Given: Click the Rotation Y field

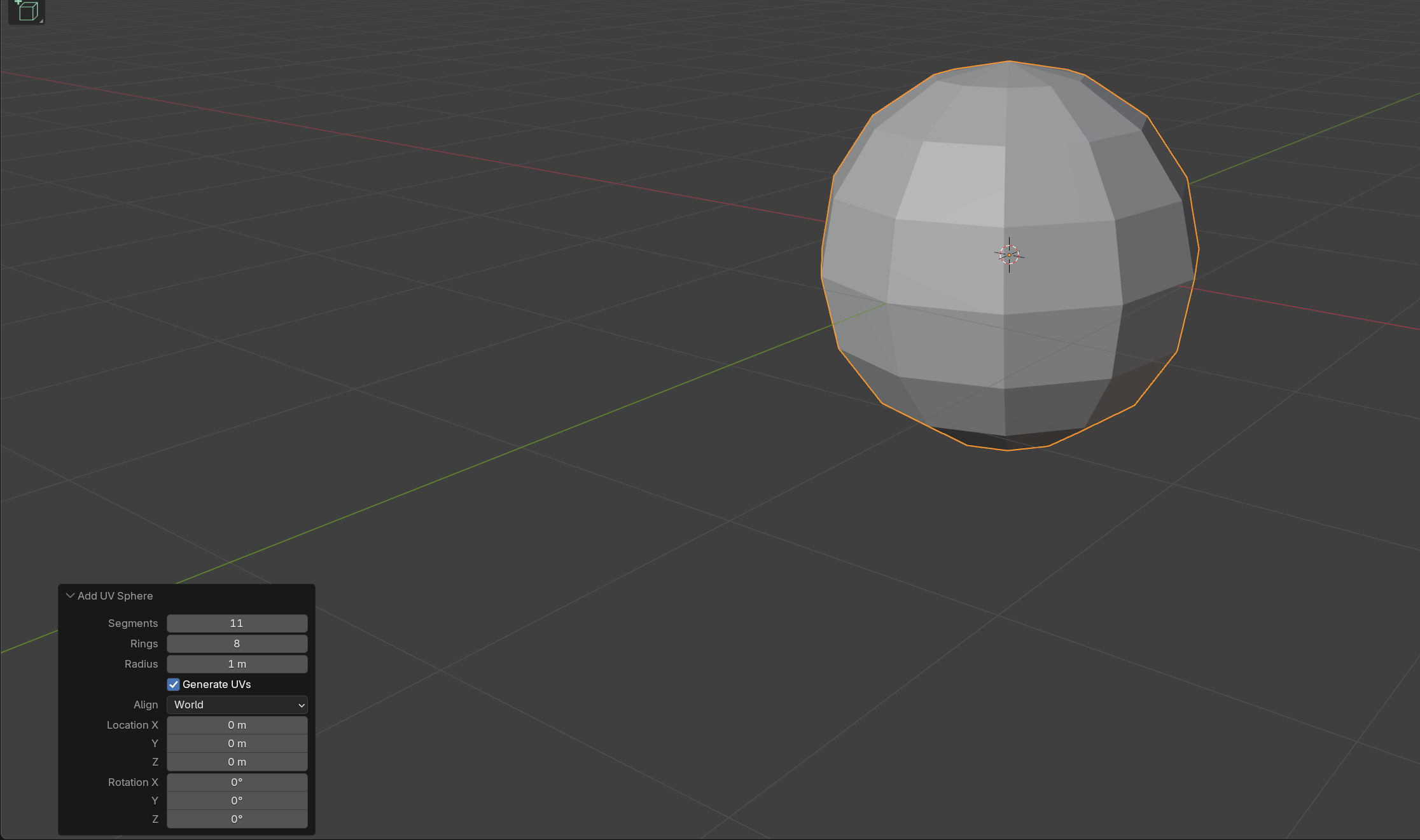Looking at the screenshot, I should click(237, 801).
